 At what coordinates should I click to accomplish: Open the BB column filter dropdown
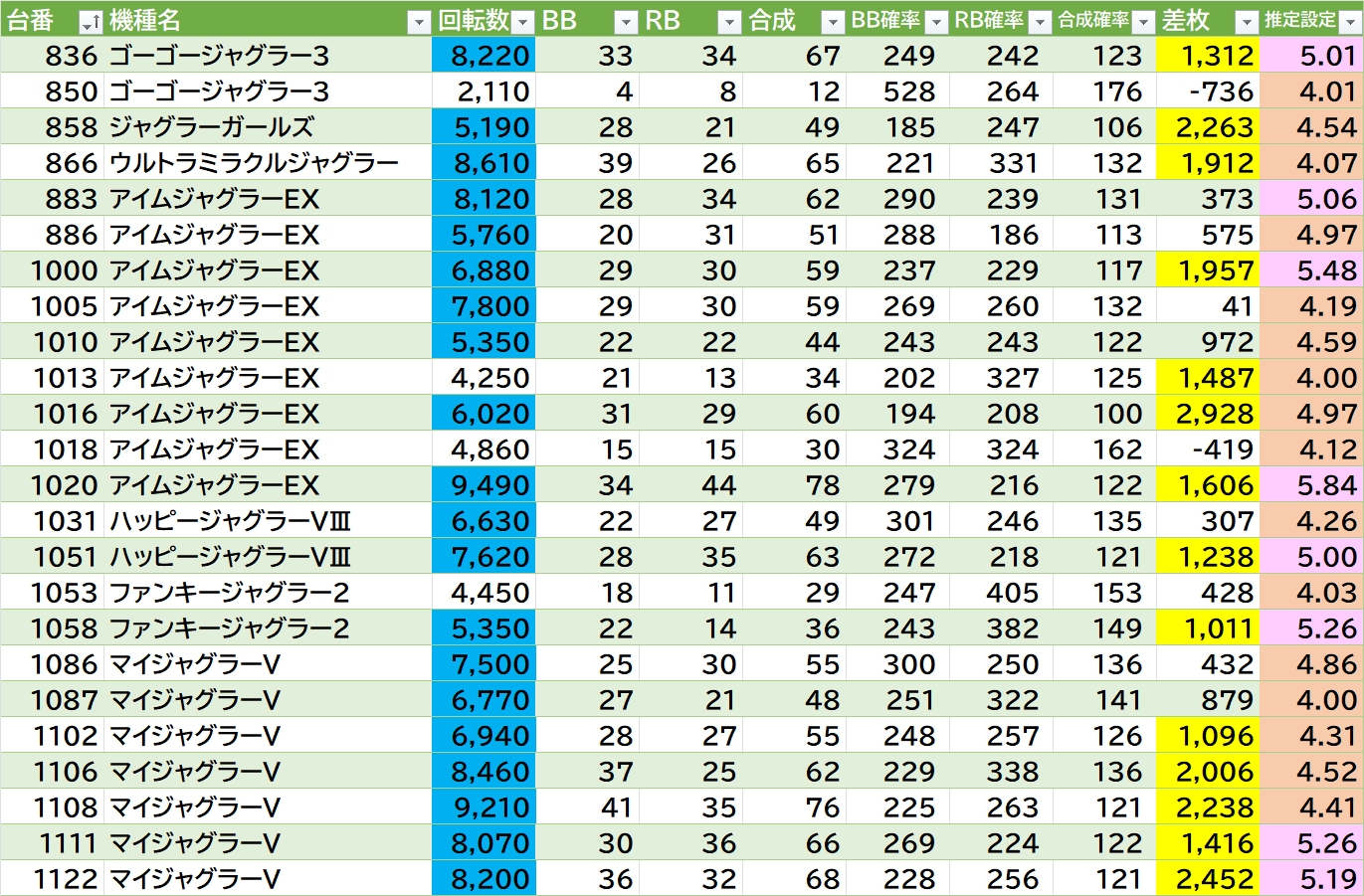[626, 22]
